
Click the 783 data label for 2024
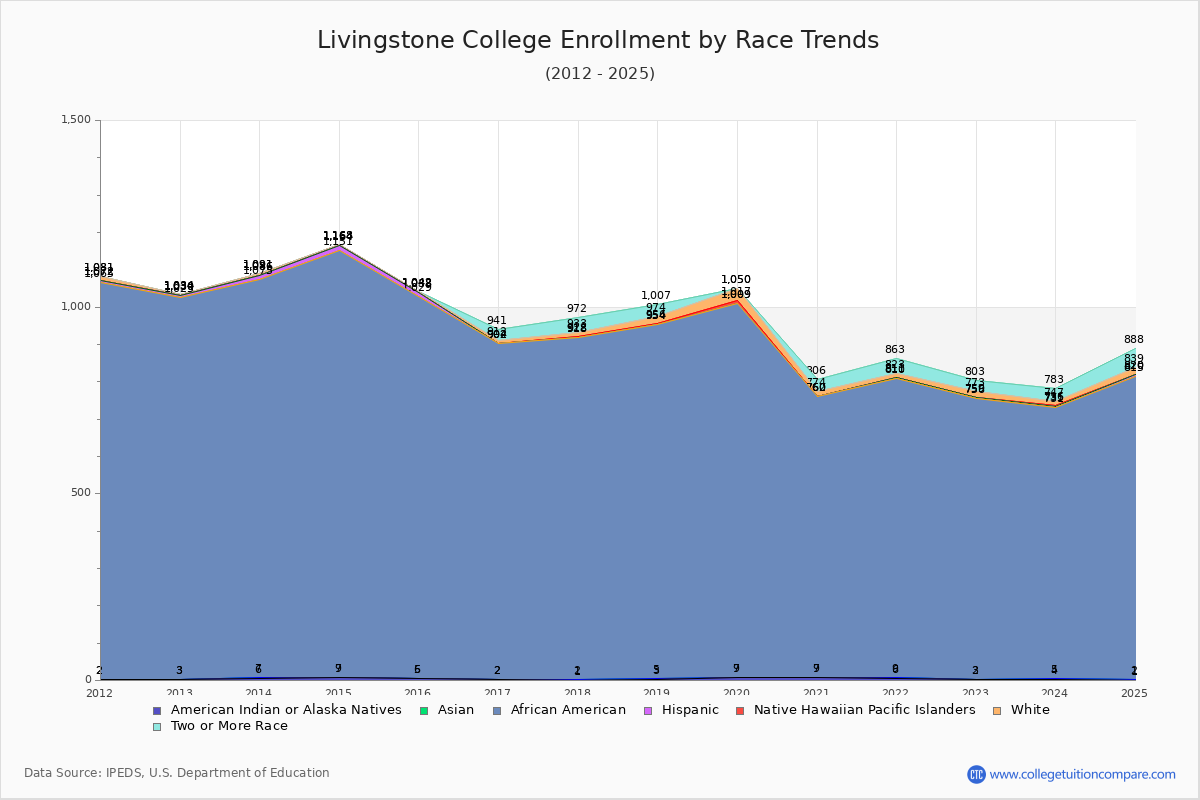click(1054, 380)
